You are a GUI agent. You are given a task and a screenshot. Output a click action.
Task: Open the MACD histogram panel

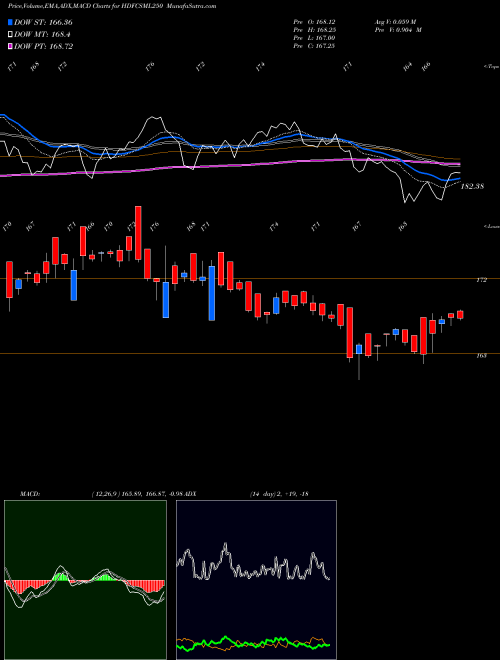click(85, 580)
